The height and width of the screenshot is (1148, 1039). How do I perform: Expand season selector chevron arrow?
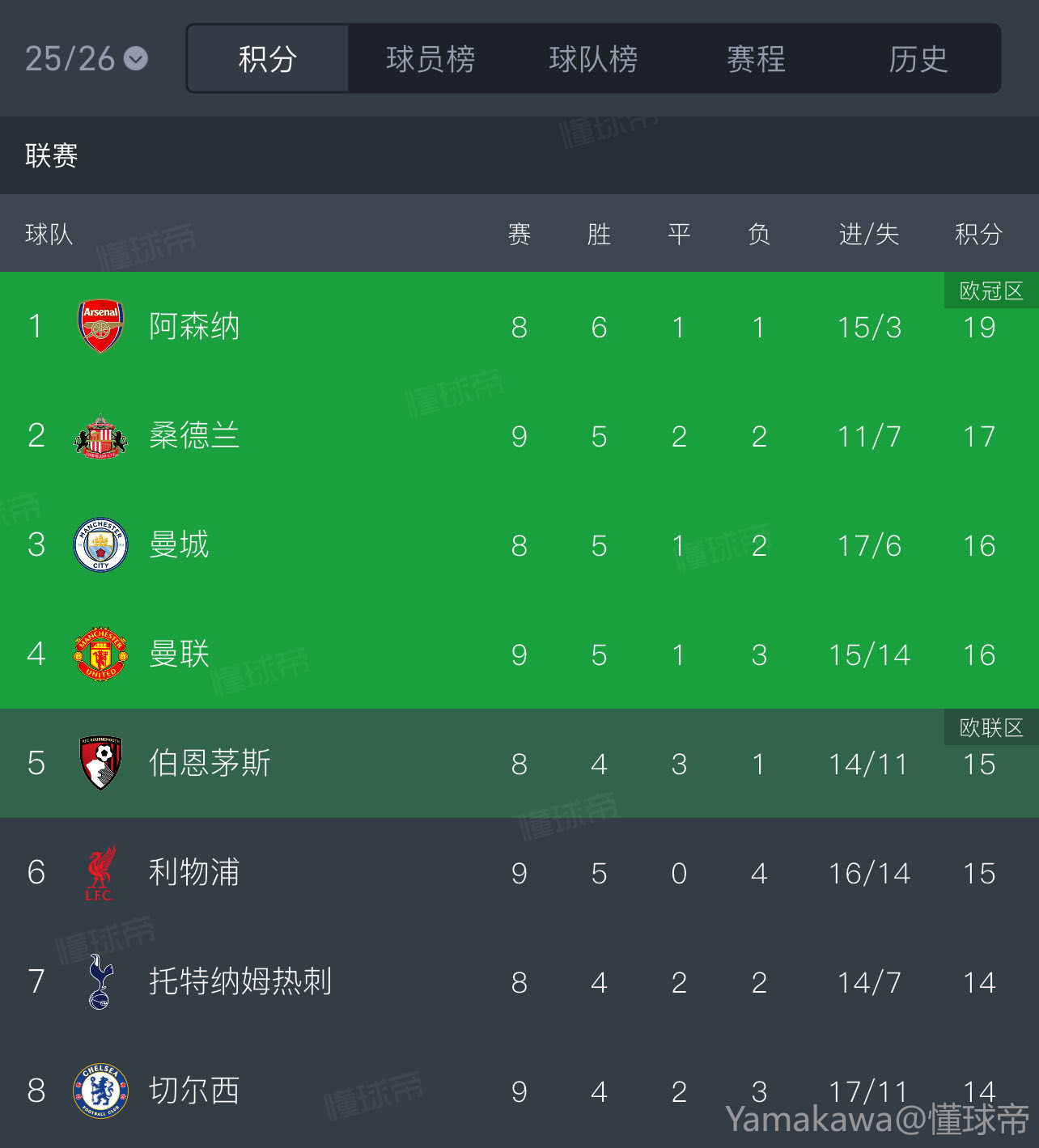136,59
